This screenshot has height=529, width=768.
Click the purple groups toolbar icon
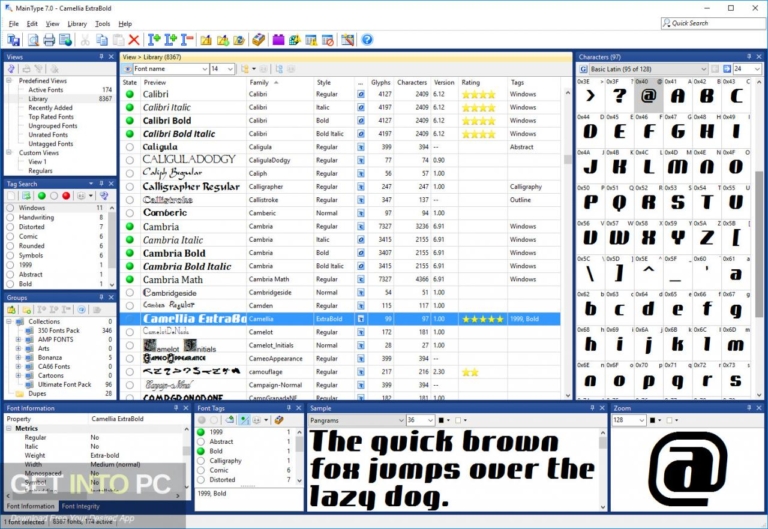pyautogui.click(x=278, y=40)
